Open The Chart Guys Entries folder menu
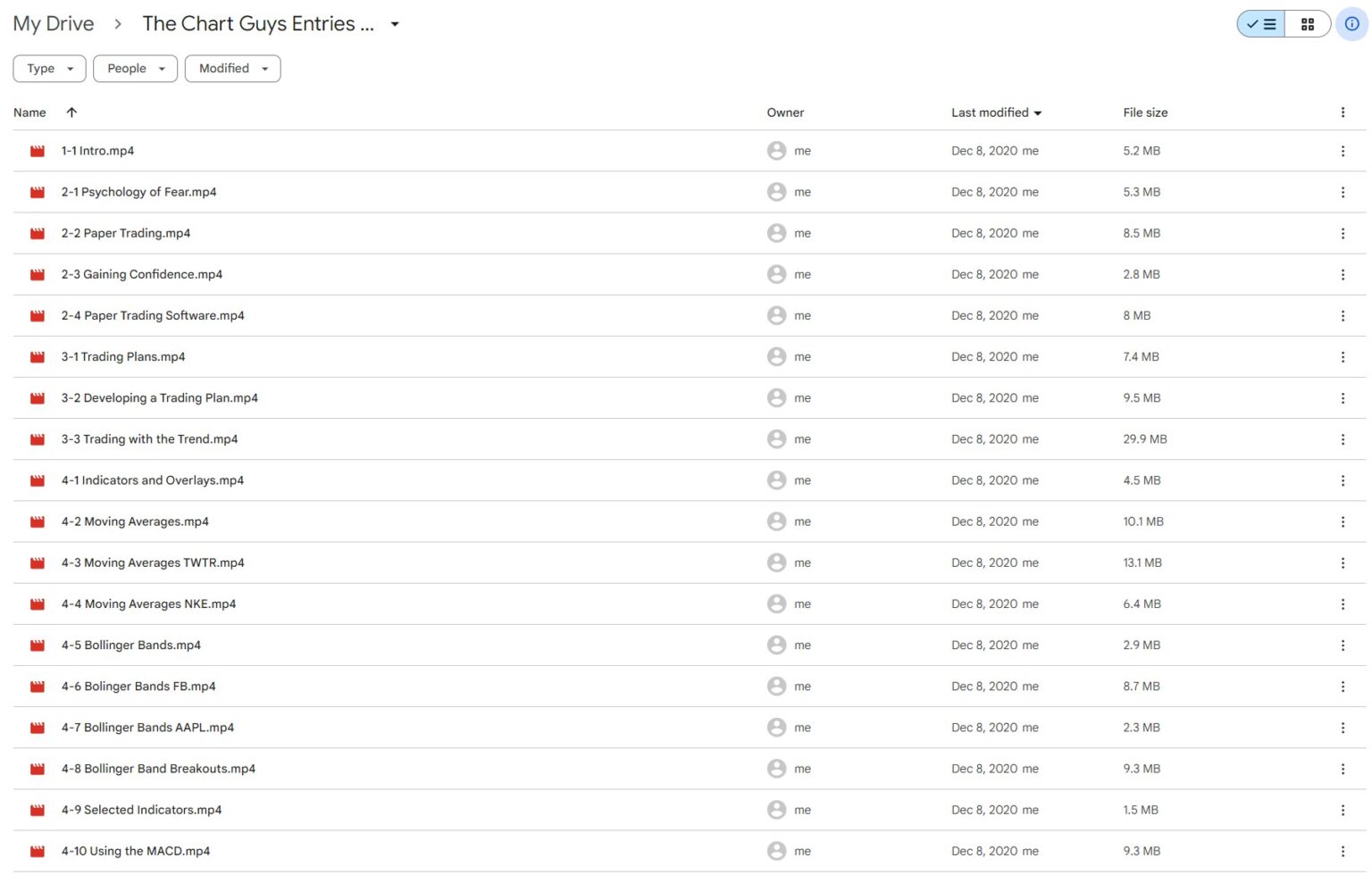Screen dimensions: 1372x875 pyautogui.click(x=395, y=25)
